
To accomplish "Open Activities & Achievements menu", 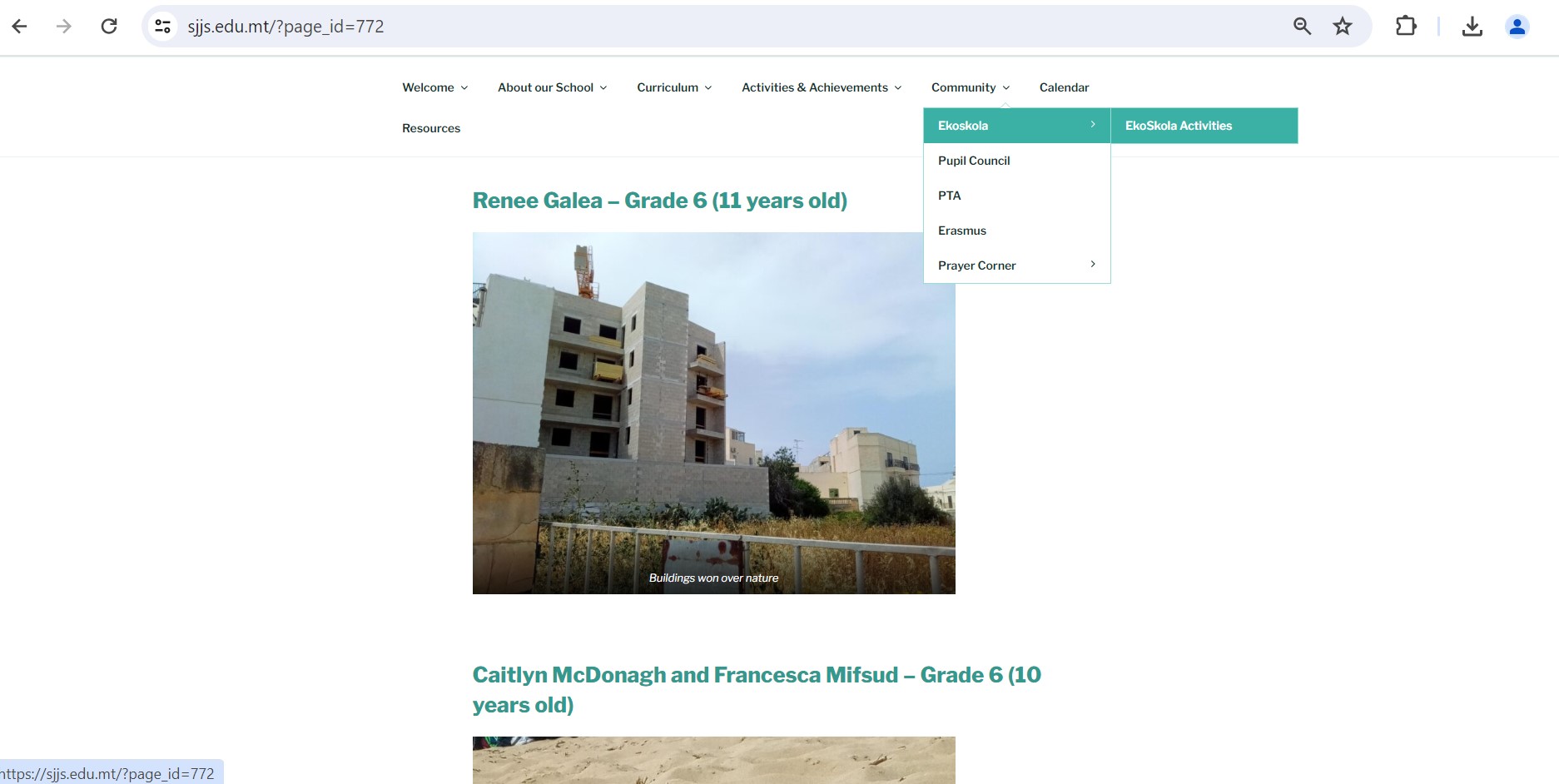I will (x=821, y=87).
